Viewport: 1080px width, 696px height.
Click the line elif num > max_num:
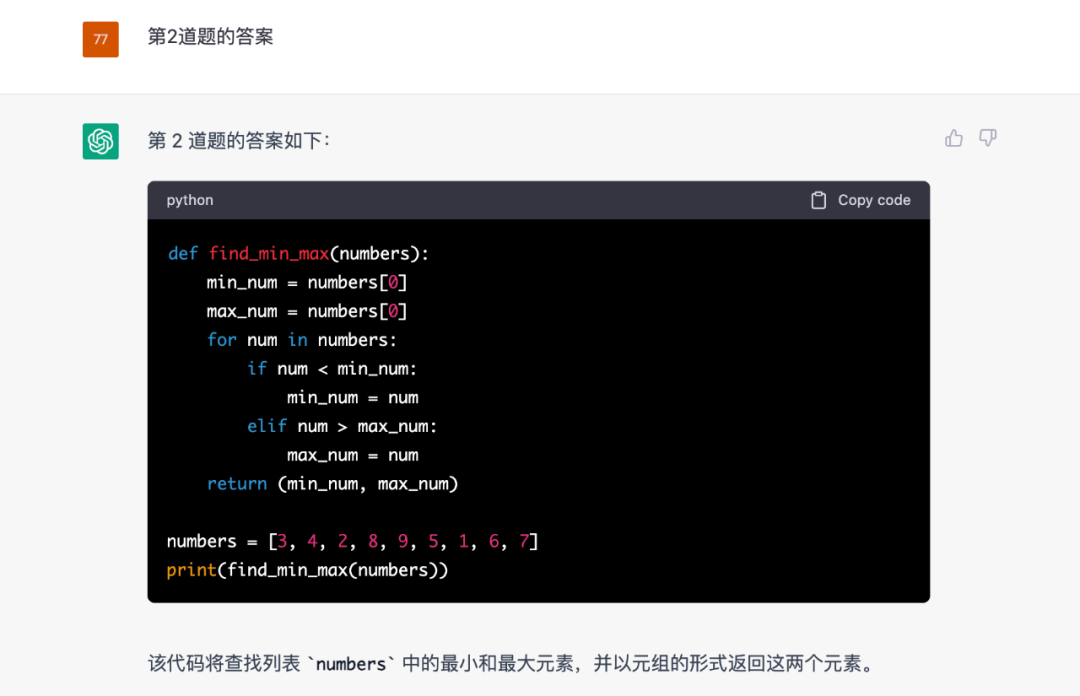[x=342, y=427]
